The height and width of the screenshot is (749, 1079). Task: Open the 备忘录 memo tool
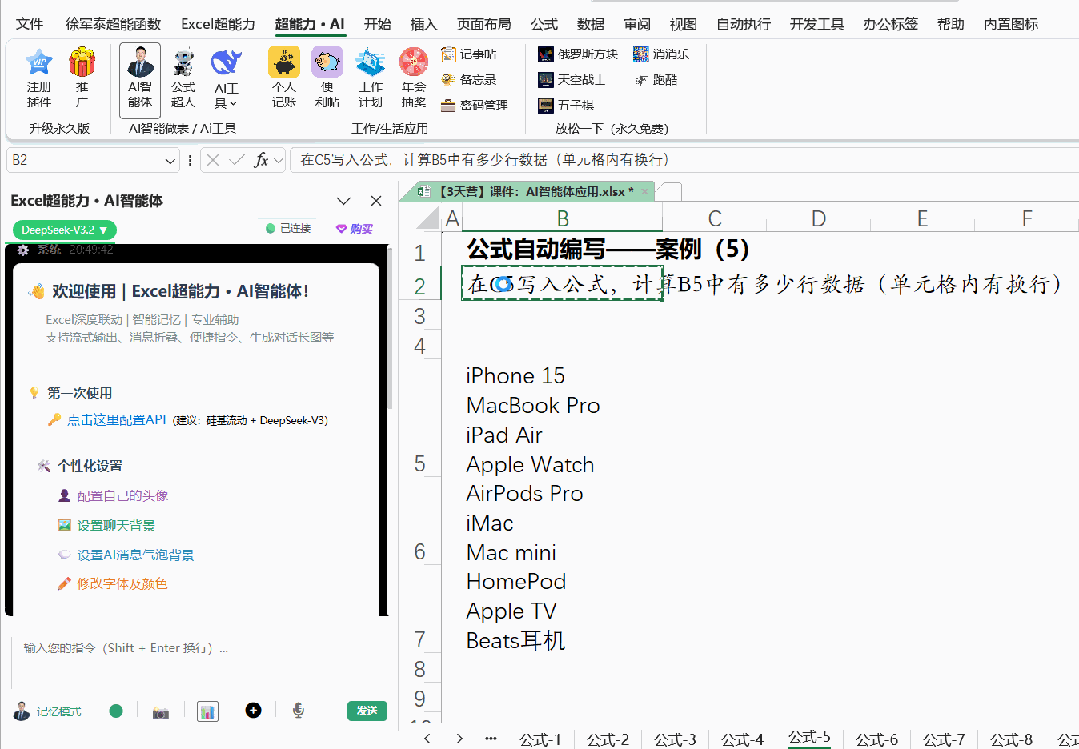coord(469,80)
